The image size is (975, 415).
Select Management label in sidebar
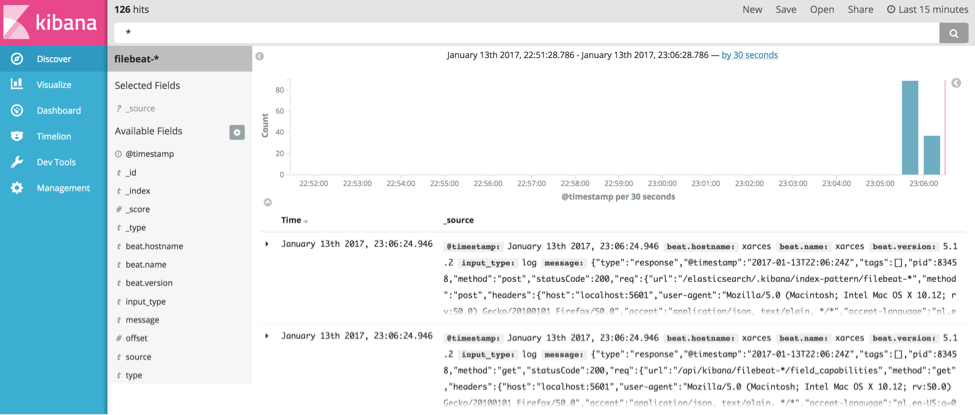pyautogui.click(x=63, y=188)
